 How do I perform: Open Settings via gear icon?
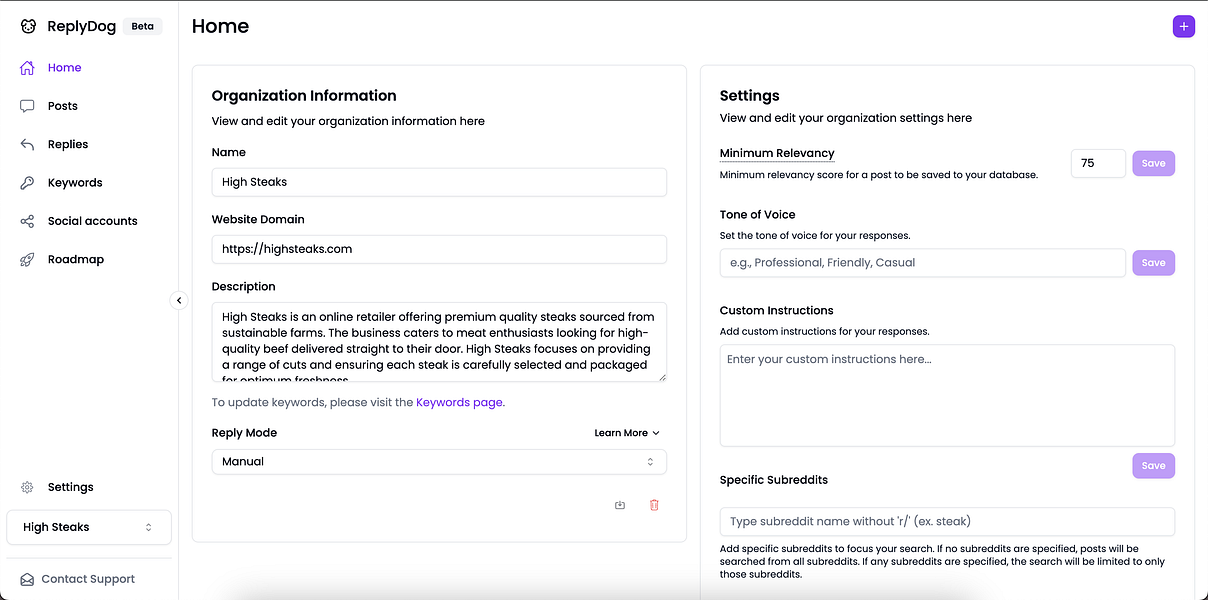tap(28, 487)
